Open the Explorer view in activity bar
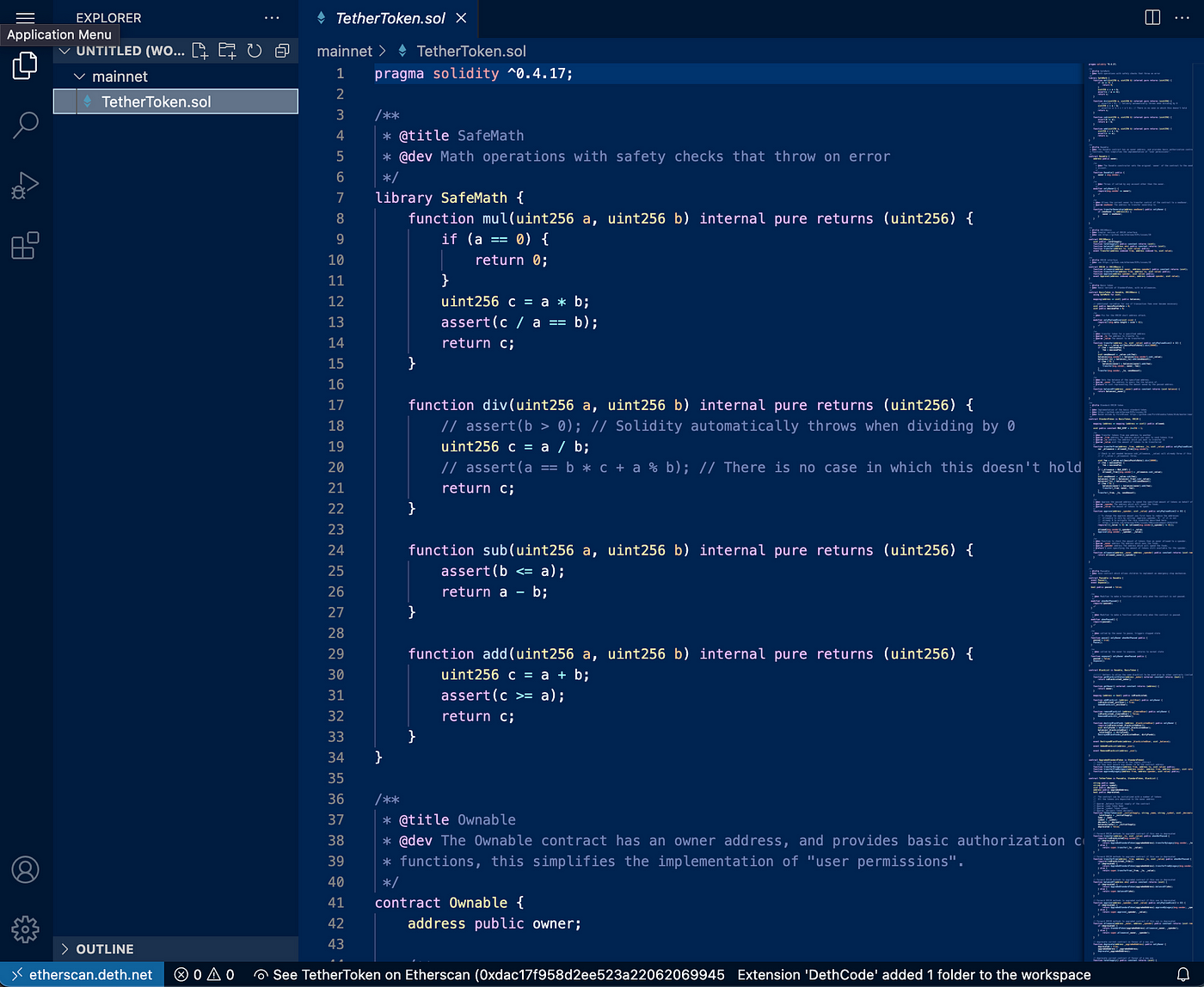1204x987 pixels. [x=25, y=65]
